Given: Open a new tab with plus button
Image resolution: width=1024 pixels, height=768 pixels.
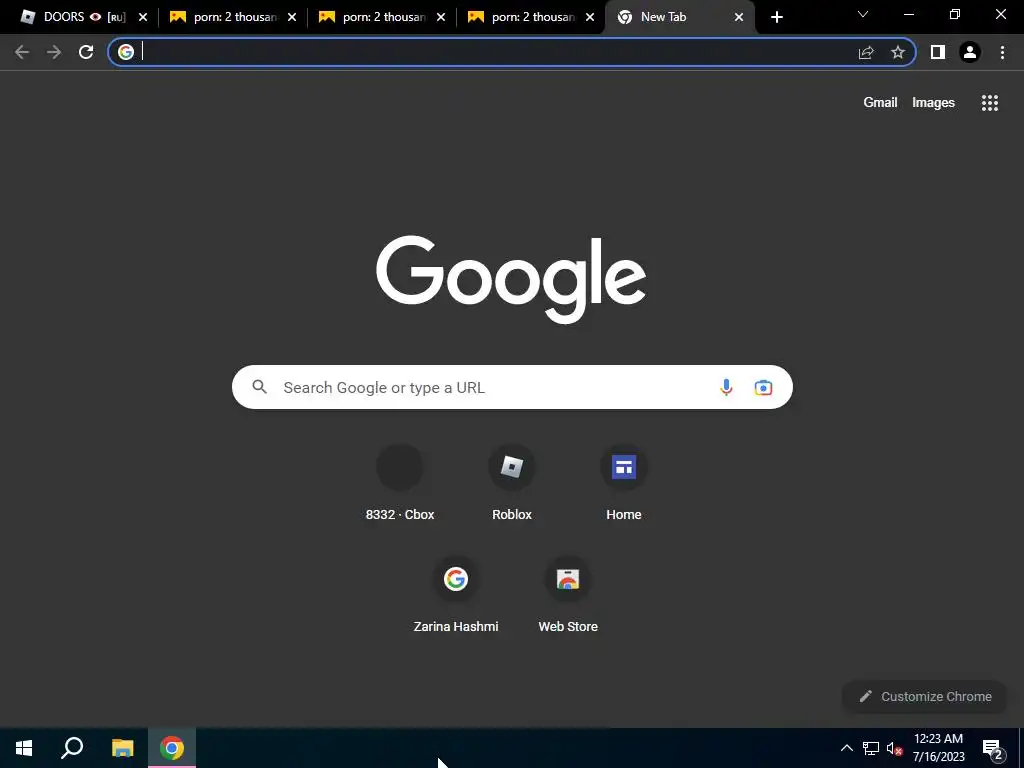Looking at the screenshot, I should [776, 17].
